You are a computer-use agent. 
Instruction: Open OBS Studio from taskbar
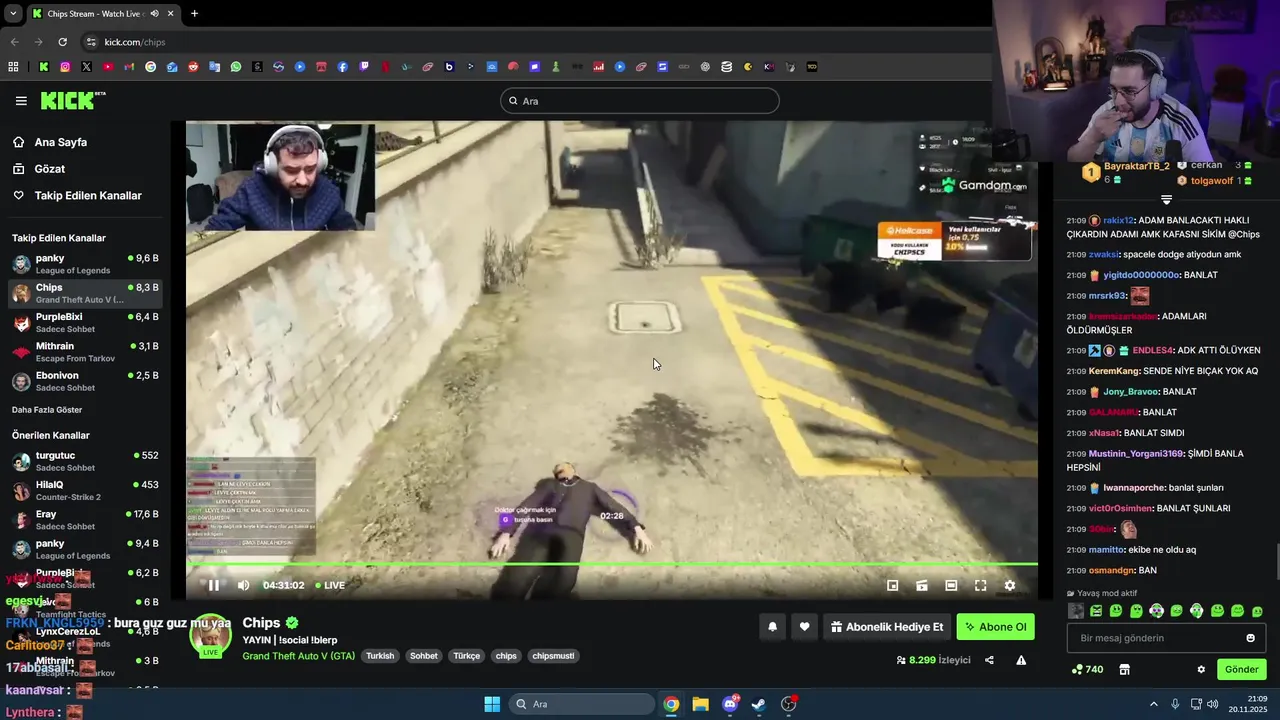(x=788, y=704)
